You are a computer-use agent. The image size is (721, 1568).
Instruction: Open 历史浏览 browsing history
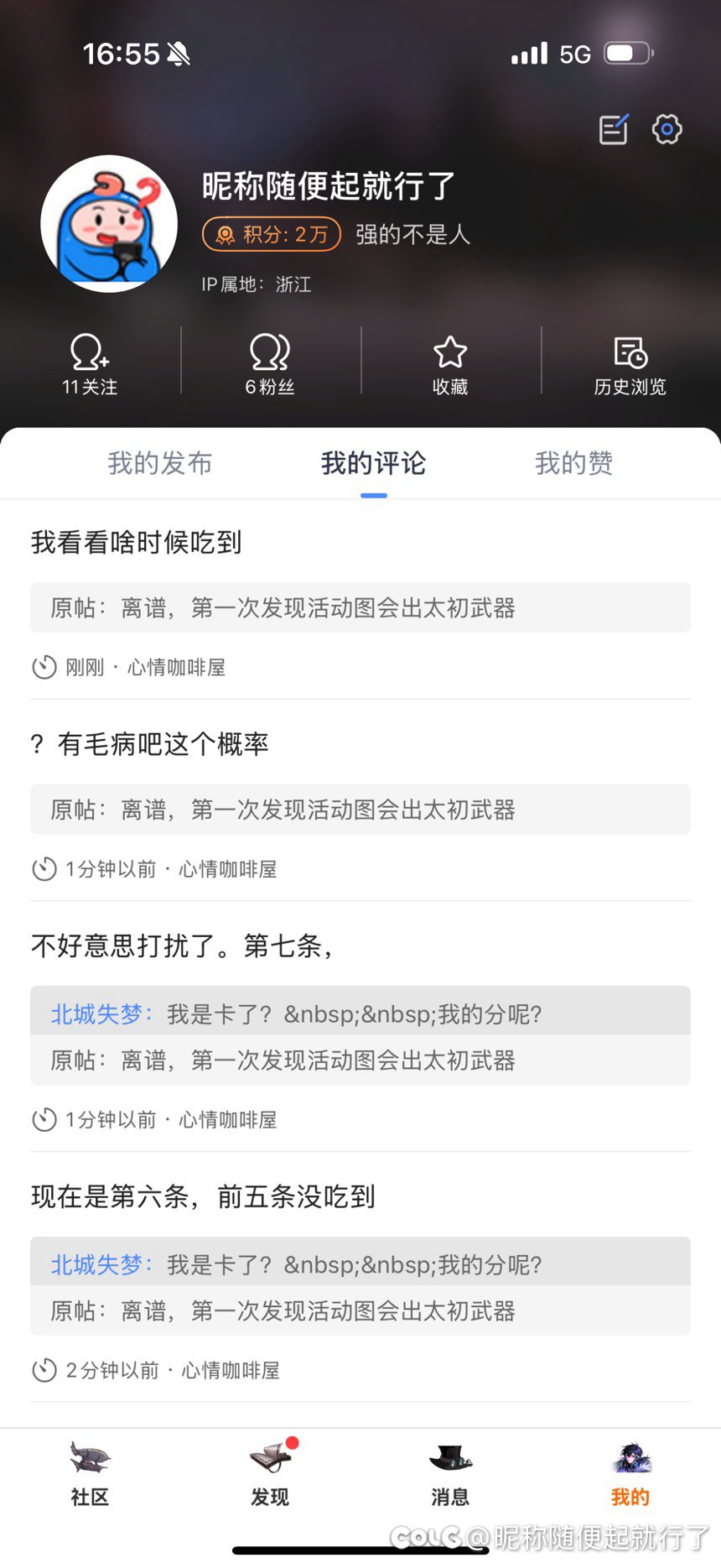tap(630, 364)
